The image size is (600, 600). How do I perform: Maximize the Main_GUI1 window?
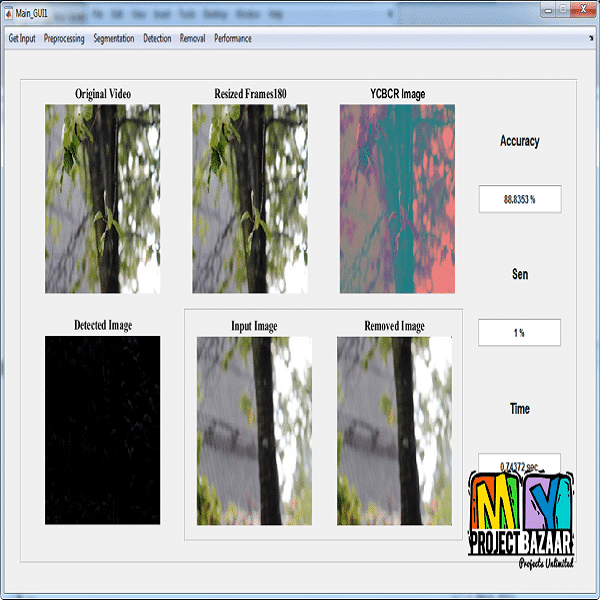click(x=562, y=10)
